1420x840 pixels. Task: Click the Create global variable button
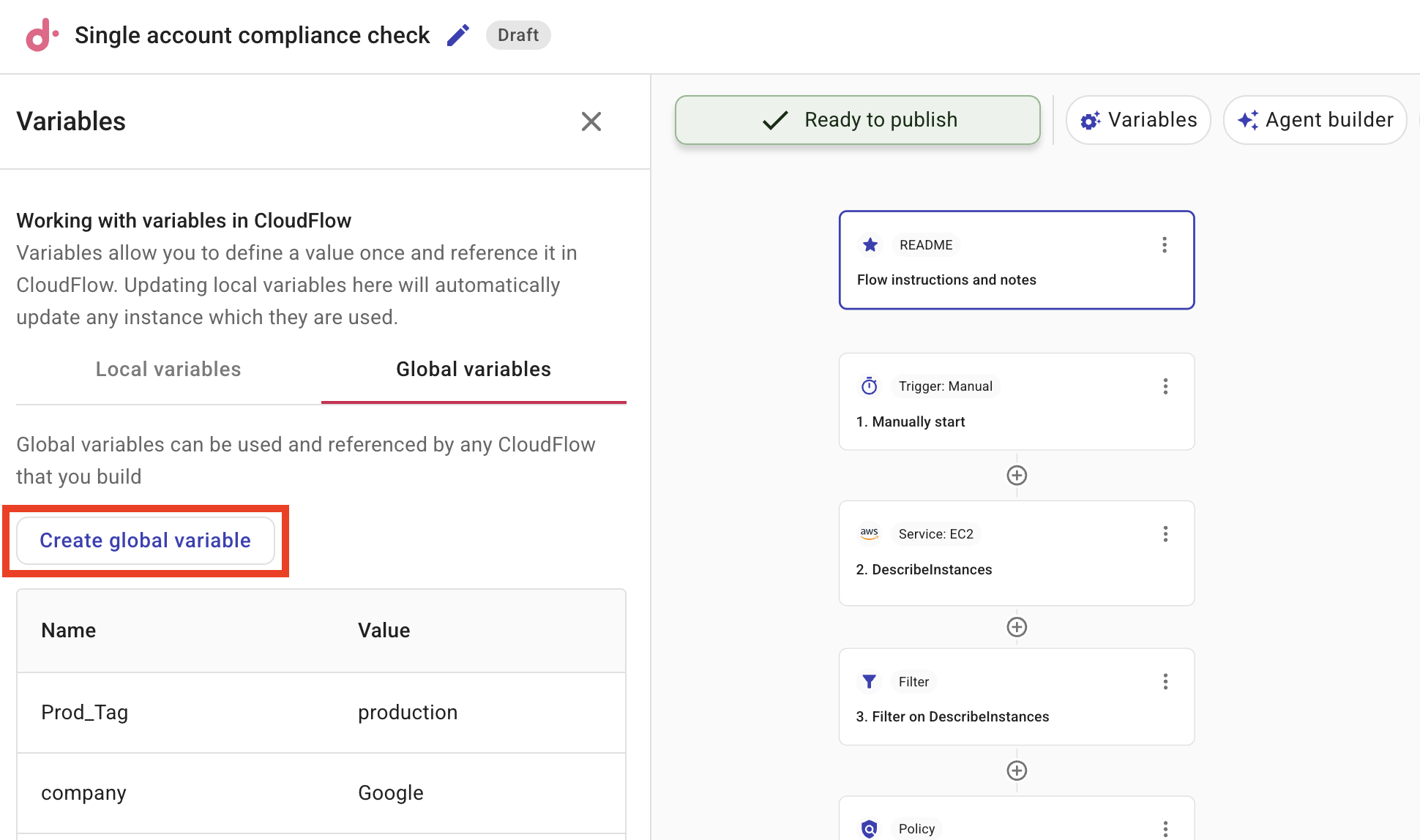[x=145, y=540]
